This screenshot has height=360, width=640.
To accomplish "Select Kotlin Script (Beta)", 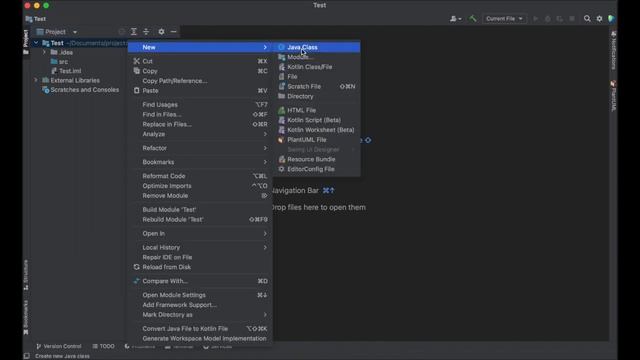I will coord(316,120).
